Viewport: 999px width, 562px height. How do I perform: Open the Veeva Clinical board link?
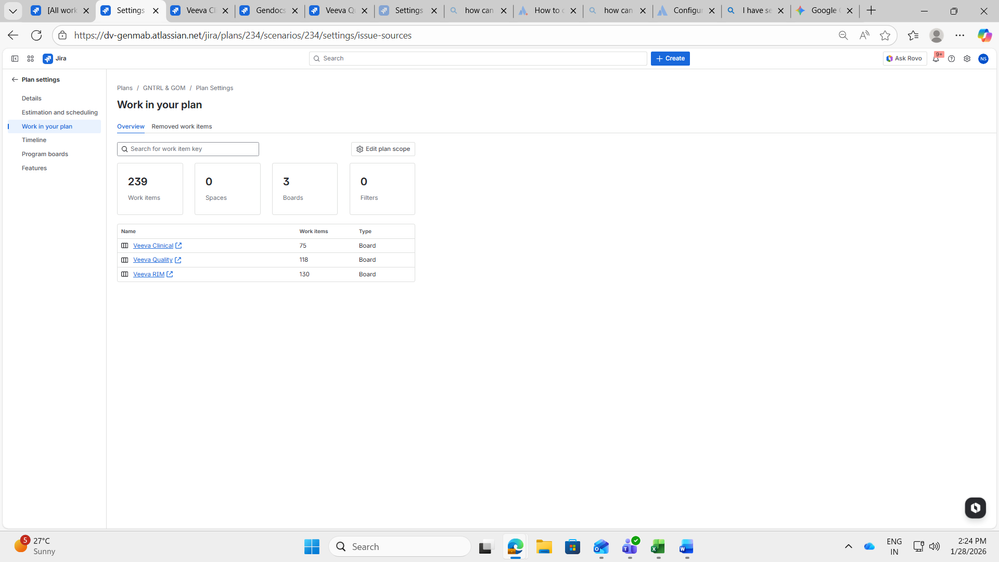[x=153, y=246]
